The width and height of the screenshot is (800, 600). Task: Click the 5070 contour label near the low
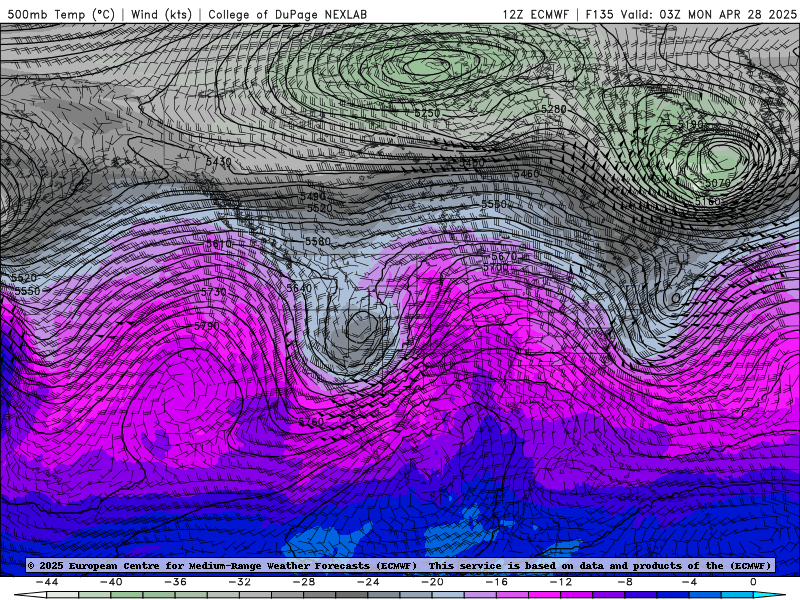point(717,183)
